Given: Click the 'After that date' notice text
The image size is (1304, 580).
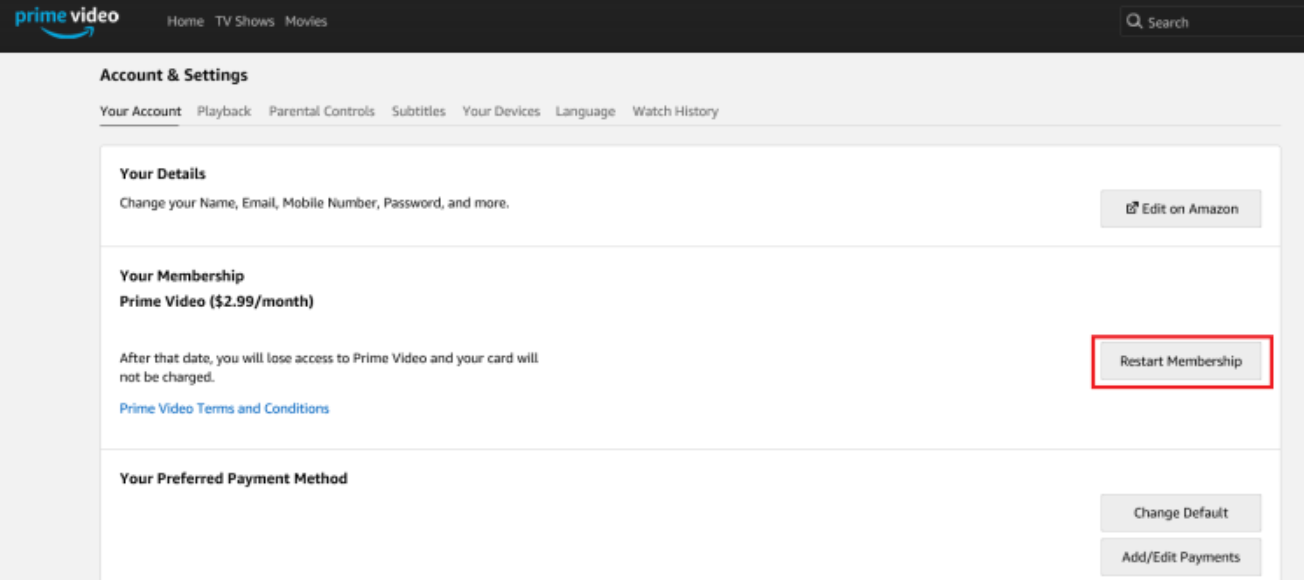Looking at the screenshot, I should click(x=329, y=367).
